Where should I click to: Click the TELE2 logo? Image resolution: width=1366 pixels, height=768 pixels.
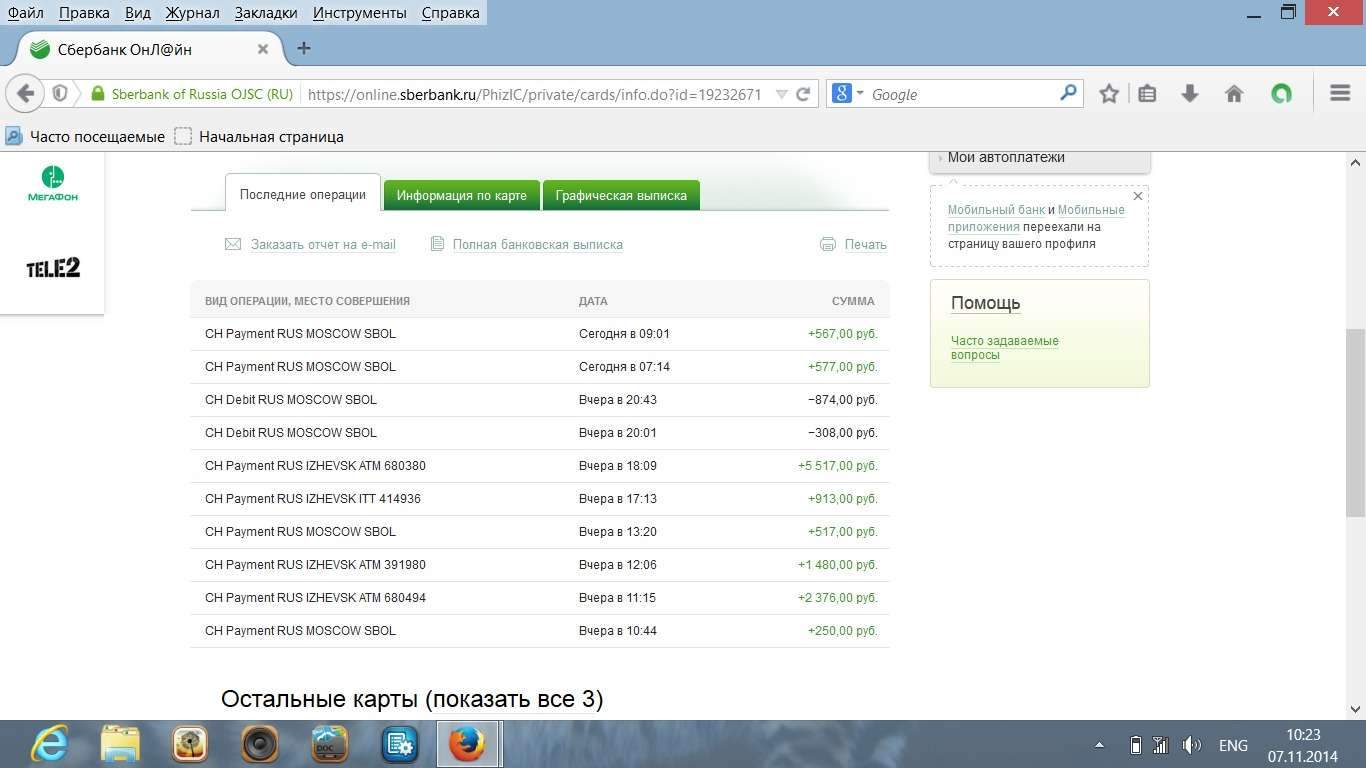(52, 268)
